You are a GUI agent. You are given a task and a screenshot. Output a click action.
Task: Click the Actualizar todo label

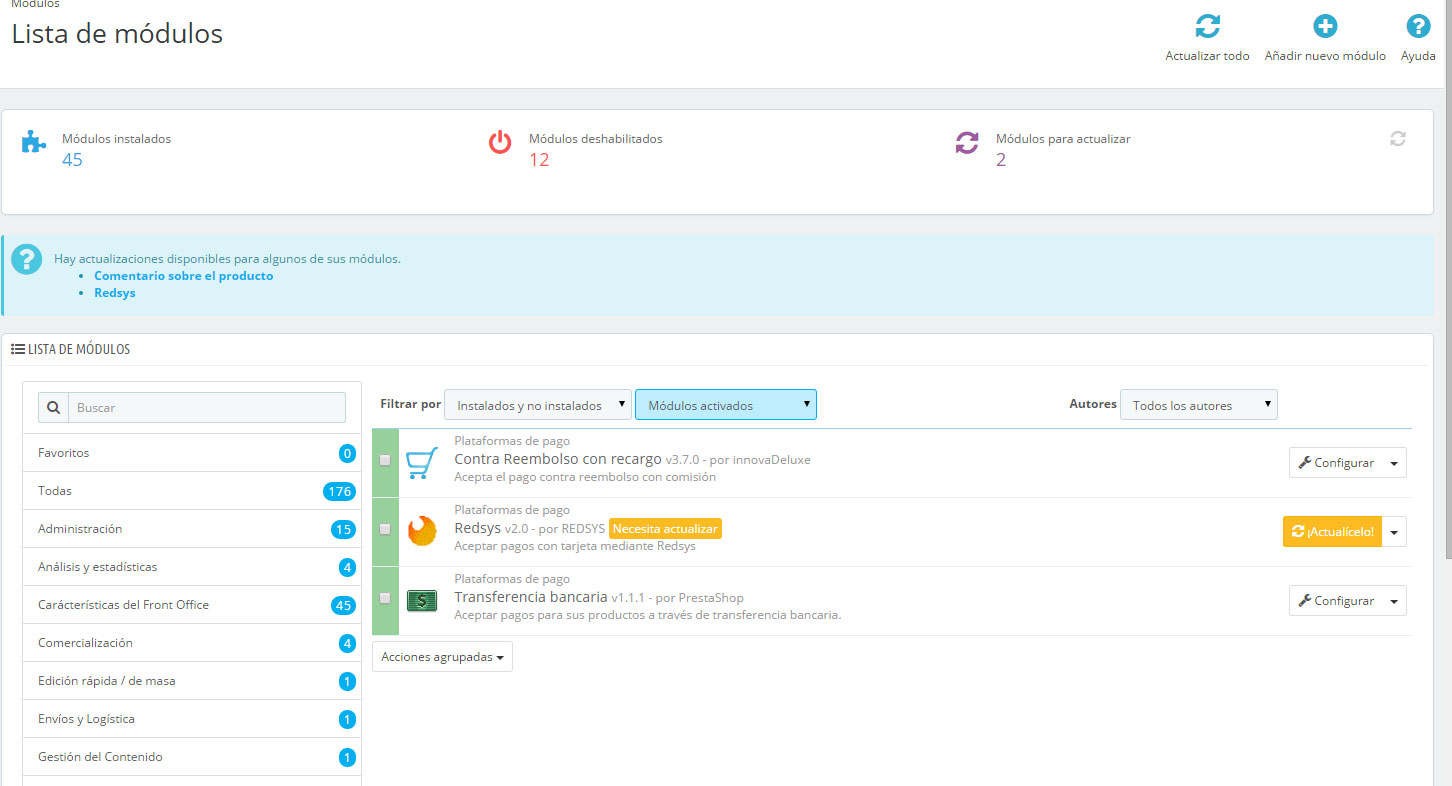[1207, 56]
